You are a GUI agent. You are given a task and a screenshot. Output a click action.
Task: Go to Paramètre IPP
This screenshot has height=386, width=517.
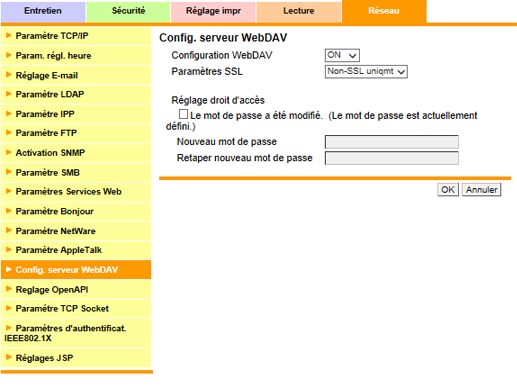pyautogui.click(x=76, y=114)
